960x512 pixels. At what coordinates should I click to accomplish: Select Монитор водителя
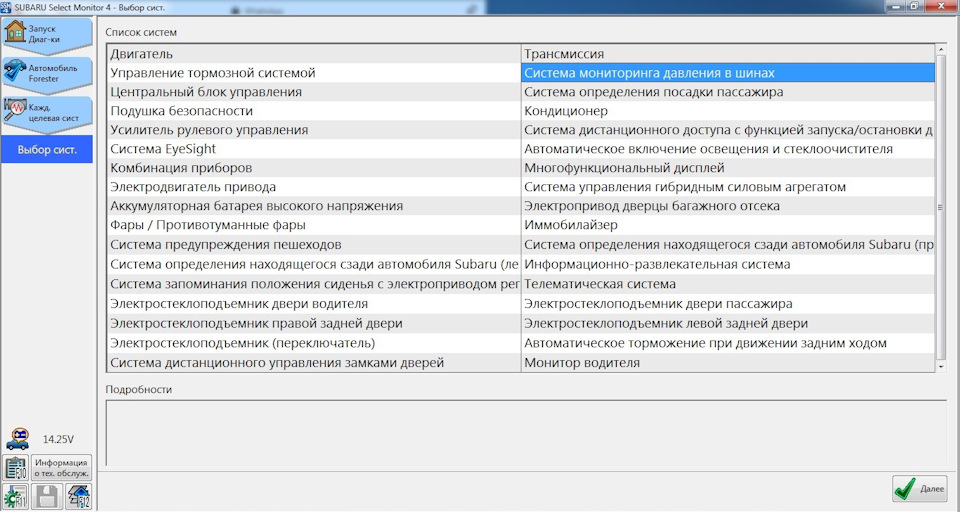click(728, 363)
